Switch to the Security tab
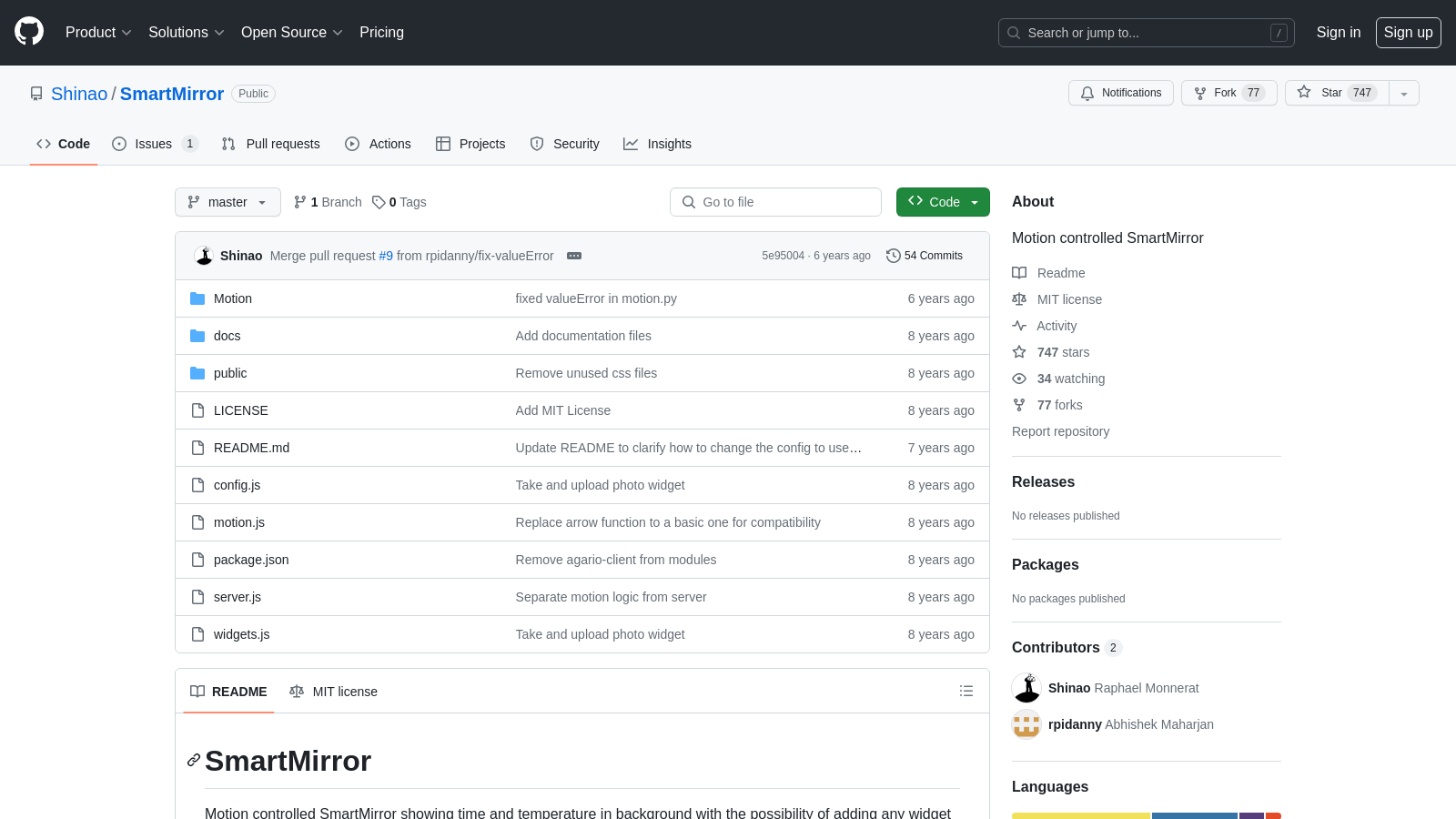1456x819 pixels. coord(565,144)
